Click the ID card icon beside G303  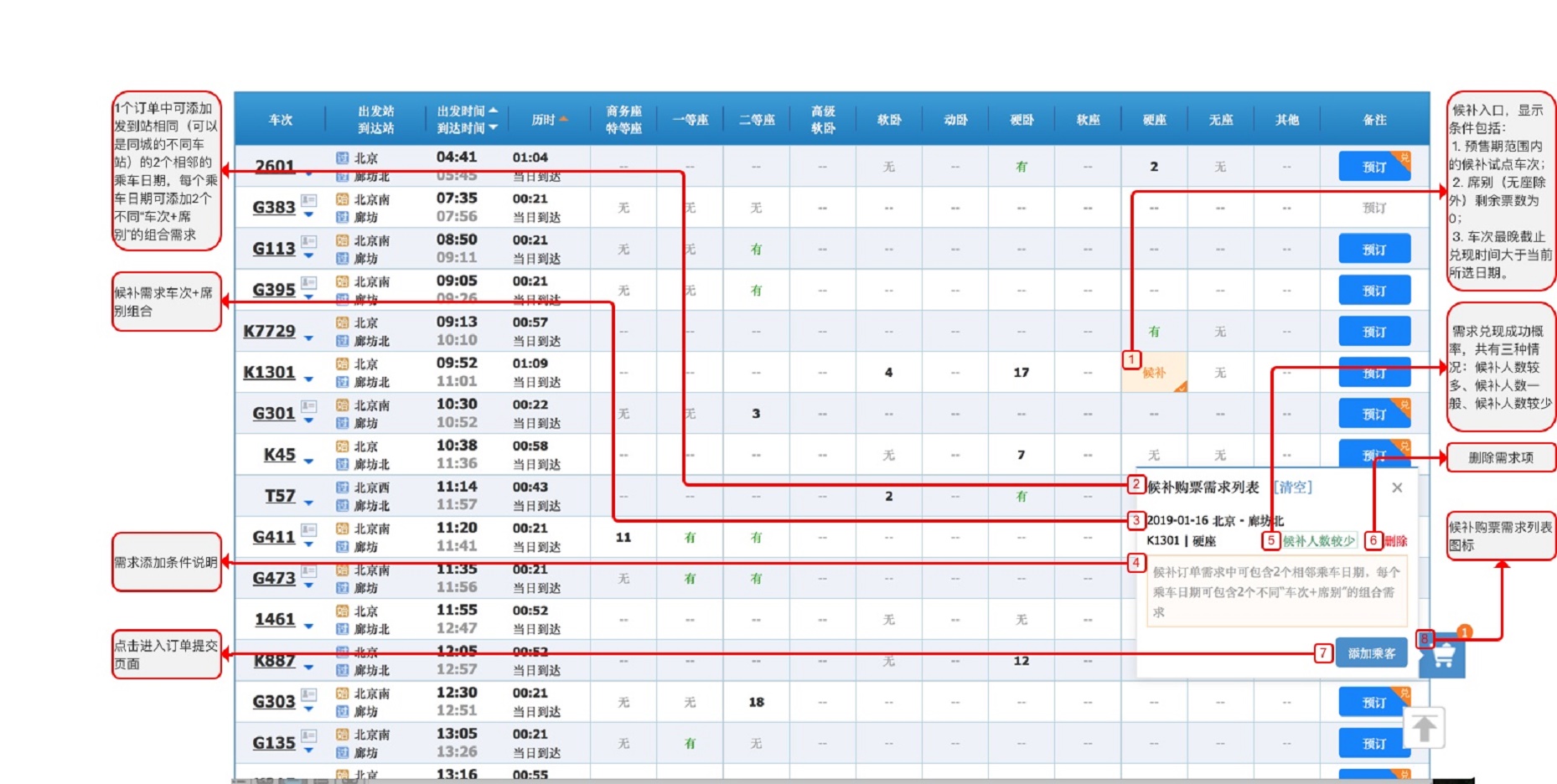(x=308, y=694)
